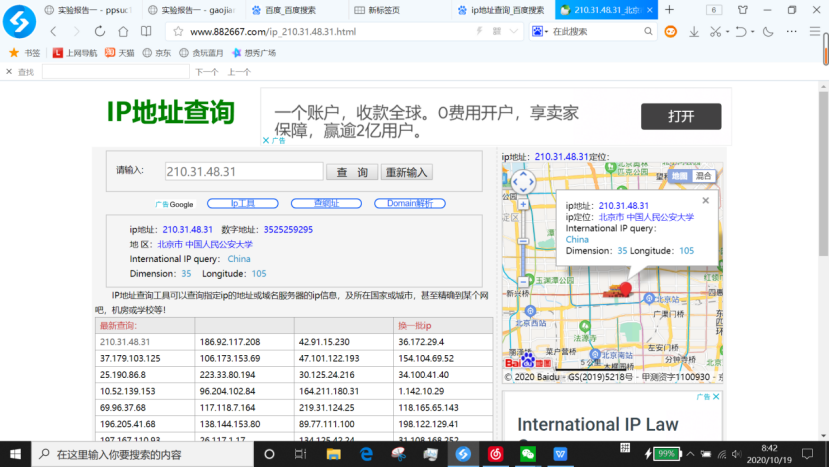
Task: Click the Windows taskbar search box
Action: point(143,454)
